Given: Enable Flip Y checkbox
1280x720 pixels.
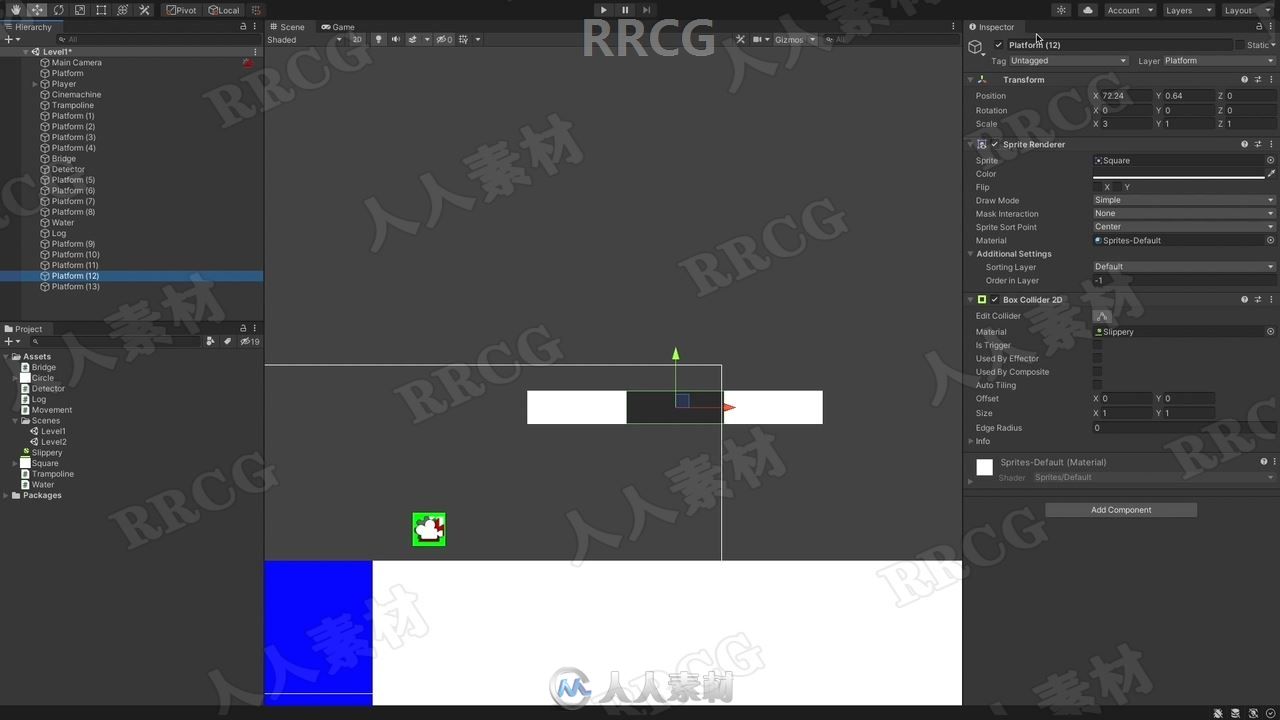Looking at the screenshot, I should (x=1118, y=187).
